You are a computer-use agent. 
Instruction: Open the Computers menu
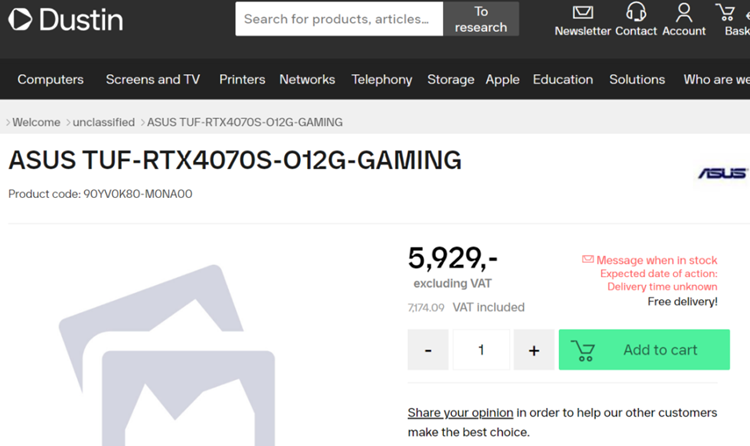click(51, 79)
